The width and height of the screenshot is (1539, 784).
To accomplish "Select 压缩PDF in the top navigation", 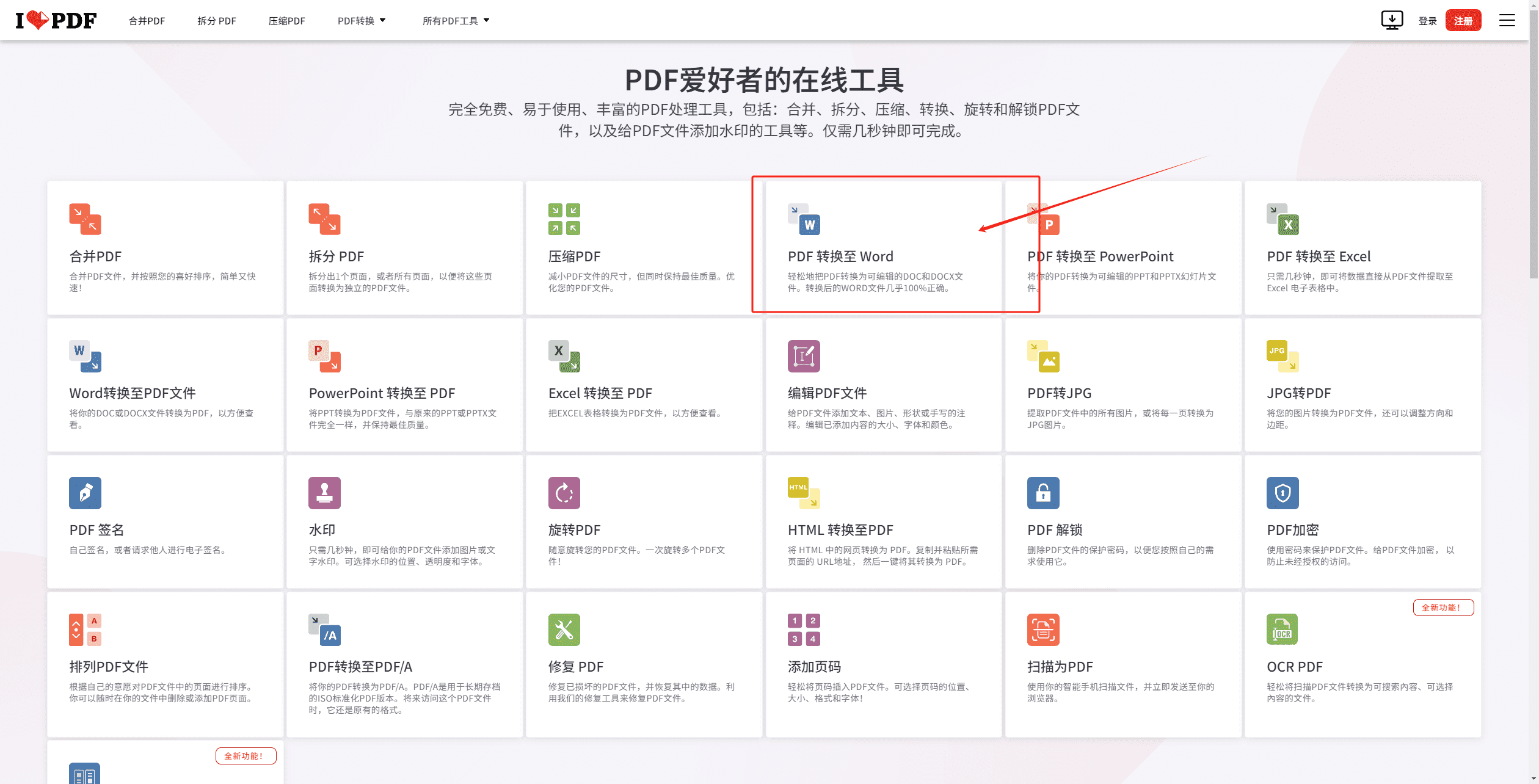I will click(x=286, y=21).
